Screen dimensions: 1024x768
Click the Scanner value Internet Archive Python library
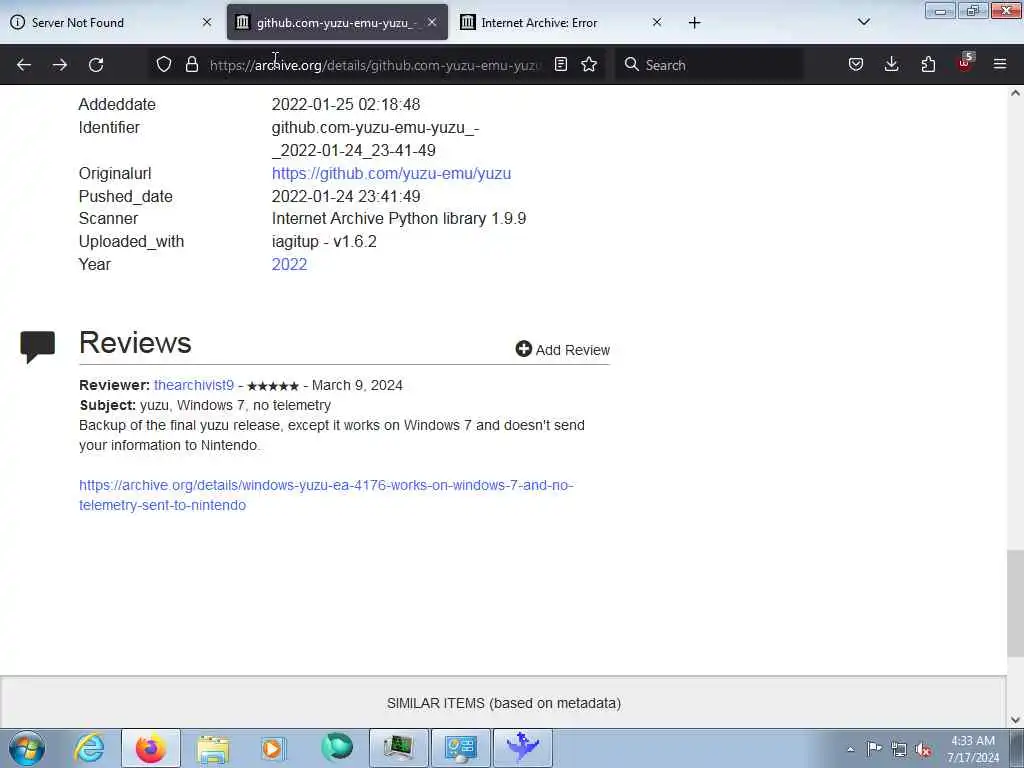pyautogui.click(x=399, y=219)
